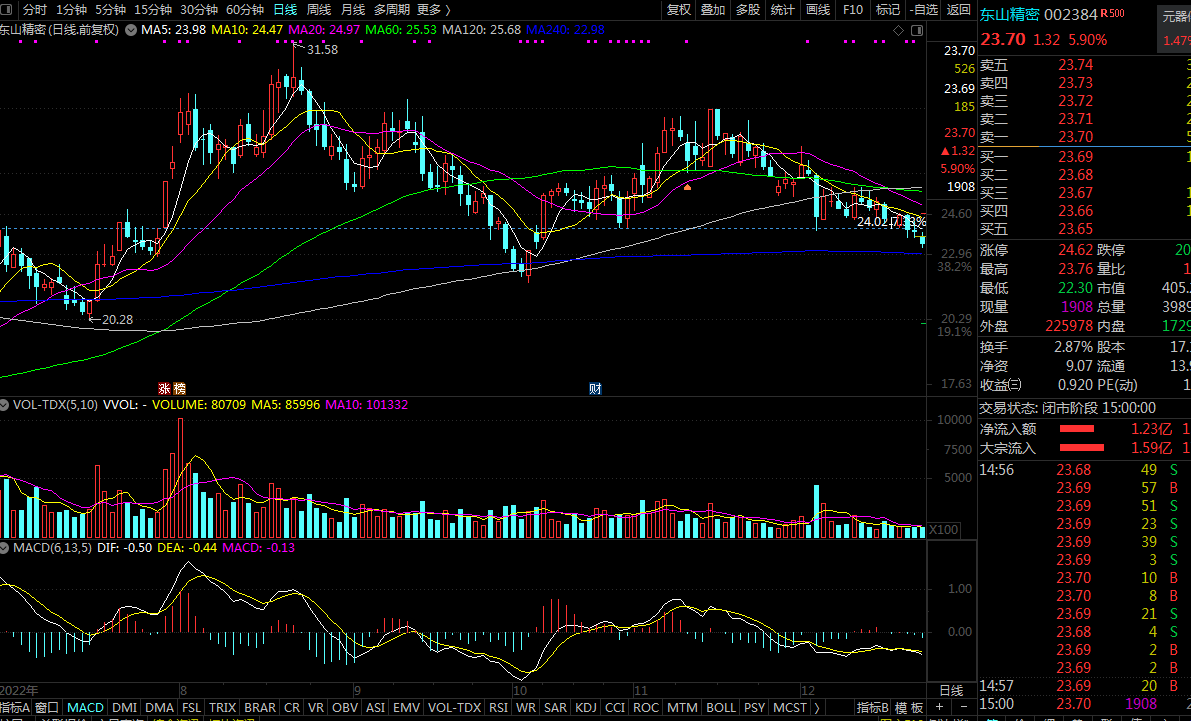Image resolution: width=1191 pixels, height=721 pixels.
Task: Click the 财 financial marker on the chart
Action: [x=594, y=388]
